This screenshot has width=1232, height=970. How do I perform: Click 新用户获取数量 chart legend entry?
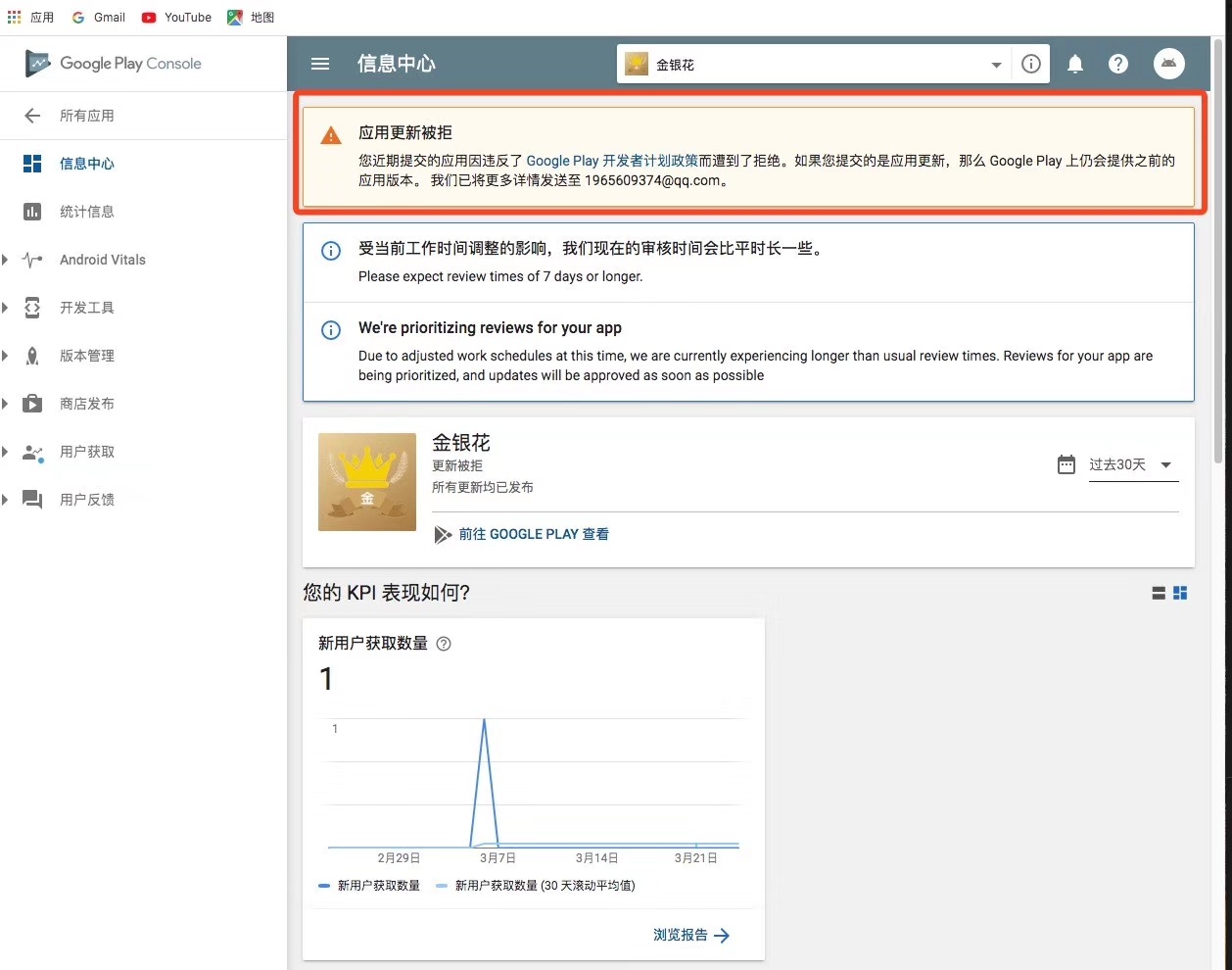pos(369,886)
